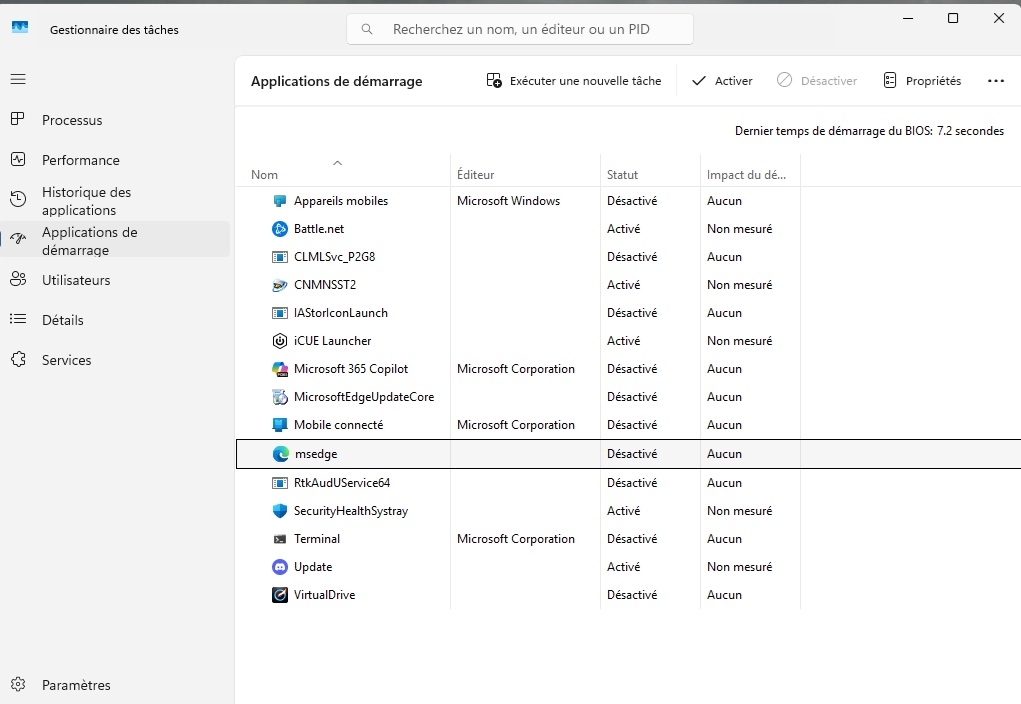Click the iCUE Launcher icon
Viewport: 1021px width, 704px height.
(280, 341)
